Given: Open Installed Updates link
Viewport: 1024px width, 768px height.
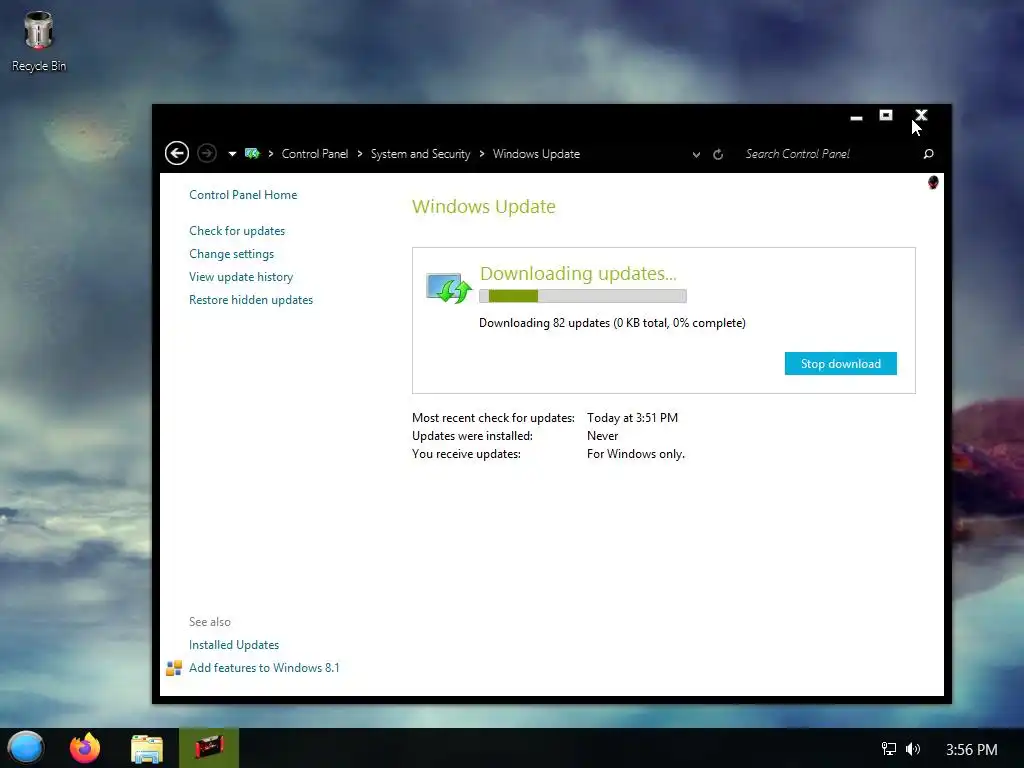Looking at the screenshot, I should pyautogui.click(x=234, y=645).
